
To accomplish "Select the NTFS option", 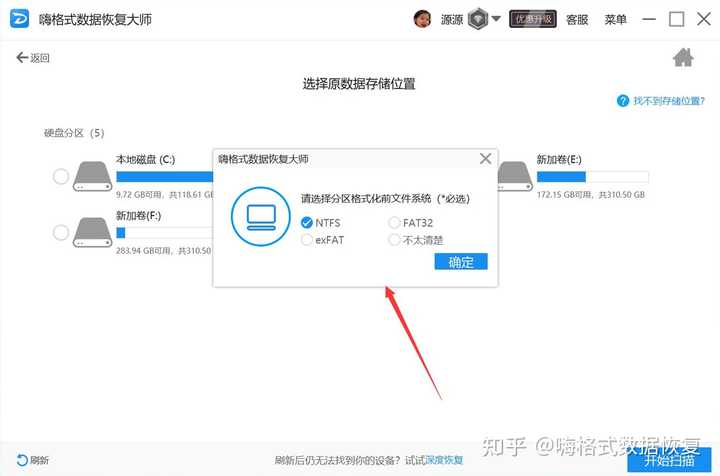I will [x=321, y=223].
